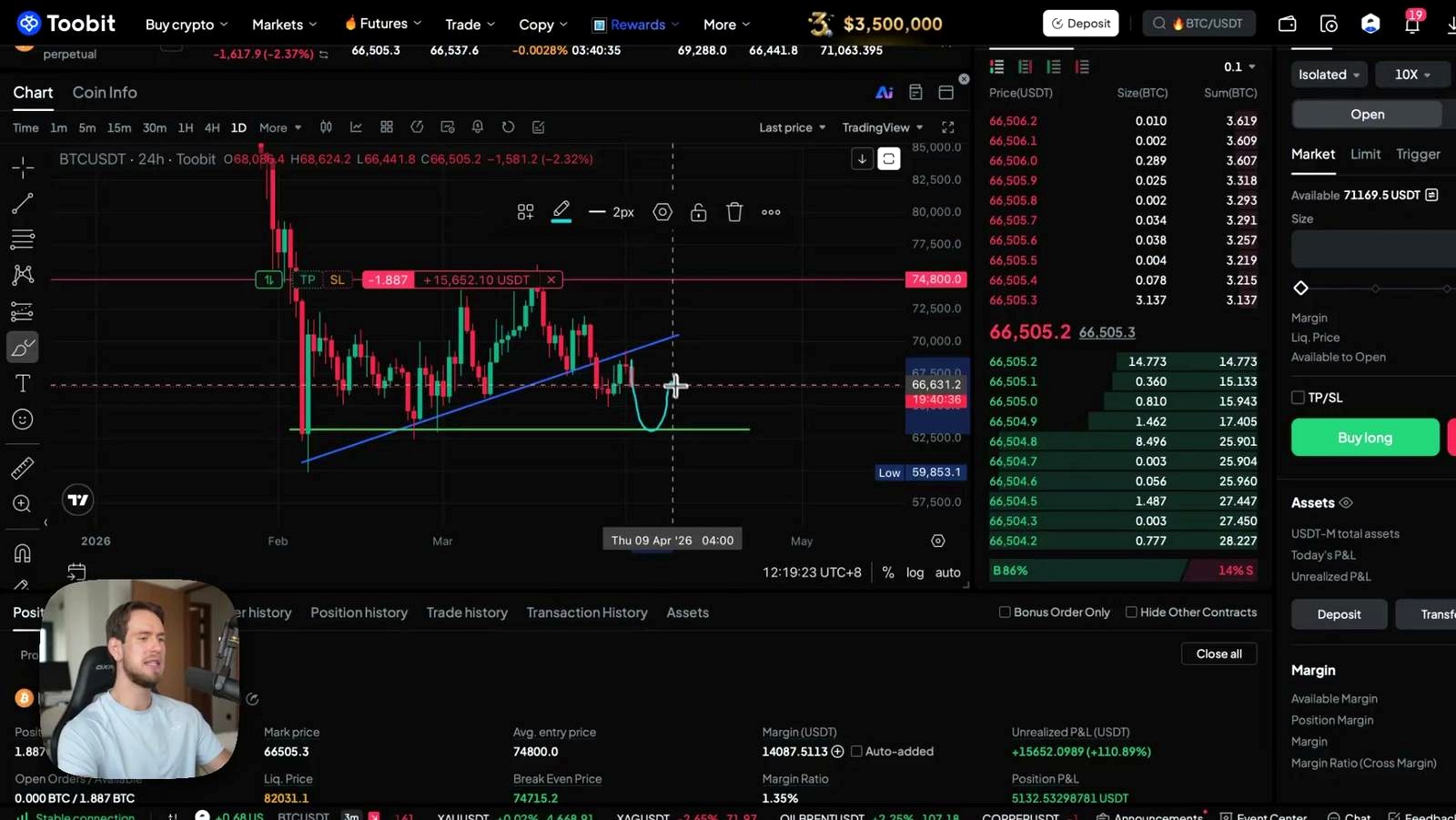Tick the Bonus Order Only checkbox
The height and width of the screenshot is (820, 1456).
[x=1005, y=612]
